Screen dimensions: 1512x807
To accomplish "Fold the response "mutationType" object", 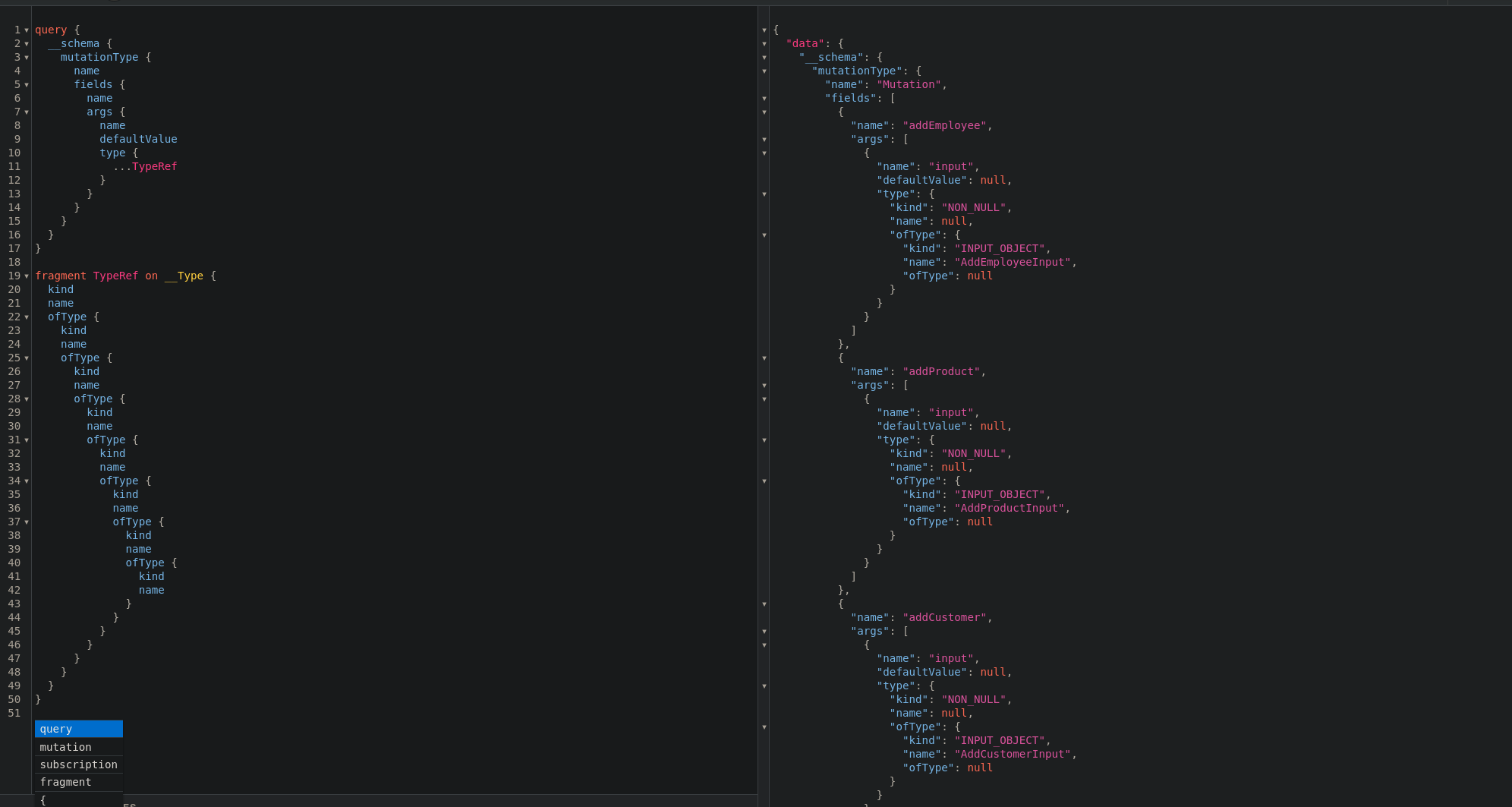I will point(764,71).
